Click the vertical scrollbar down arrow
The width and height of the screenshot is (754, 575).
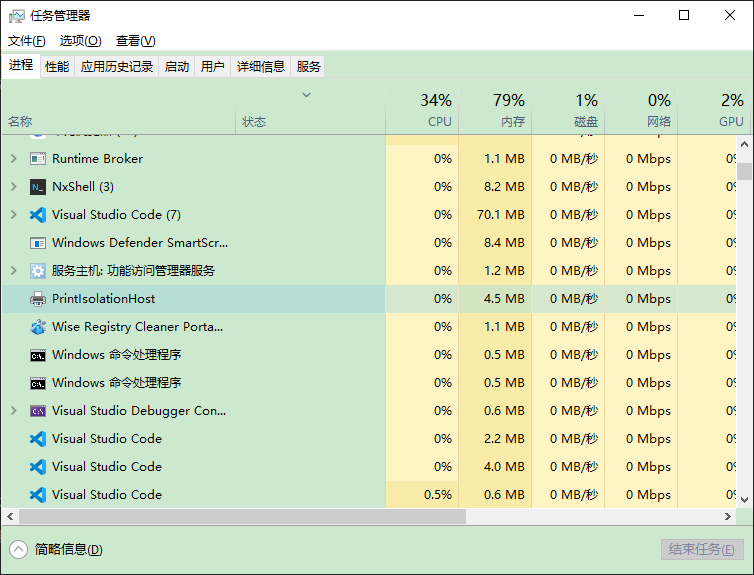[744, 500]
